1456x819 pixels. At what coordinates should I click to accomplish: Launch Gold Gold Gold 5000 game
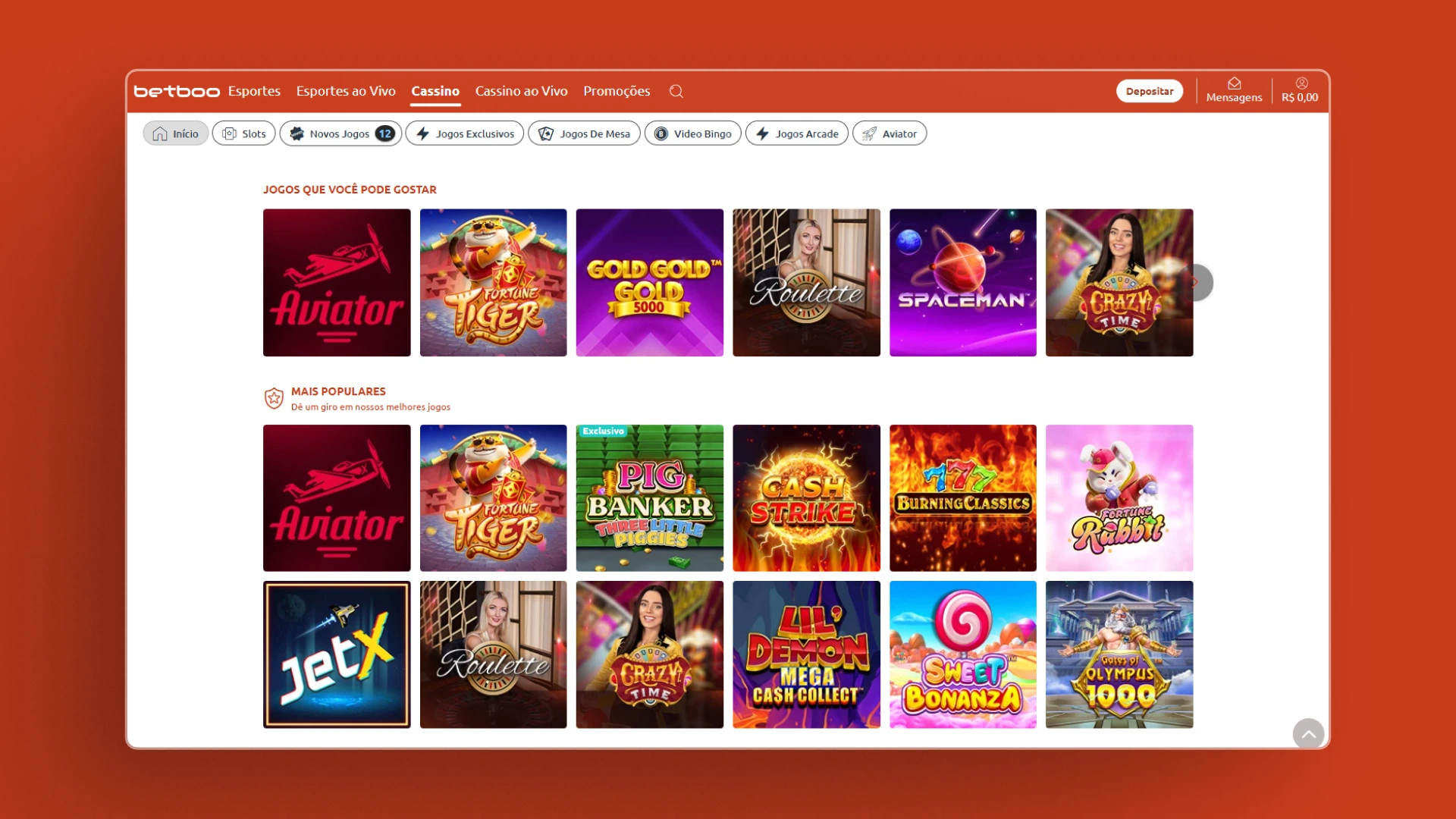click(650, 282)
